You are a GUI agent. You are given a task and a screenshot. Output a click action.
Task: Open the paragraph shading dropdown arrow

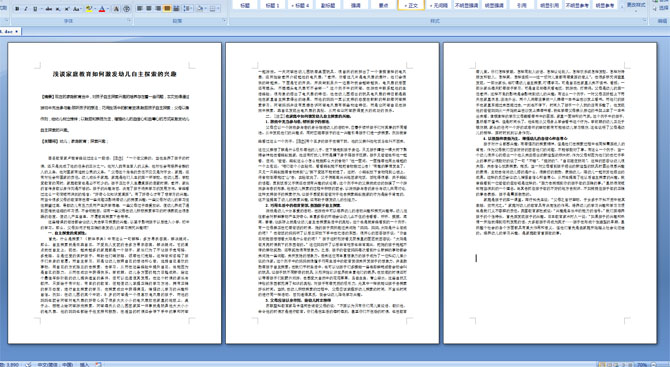pos(206,9)
